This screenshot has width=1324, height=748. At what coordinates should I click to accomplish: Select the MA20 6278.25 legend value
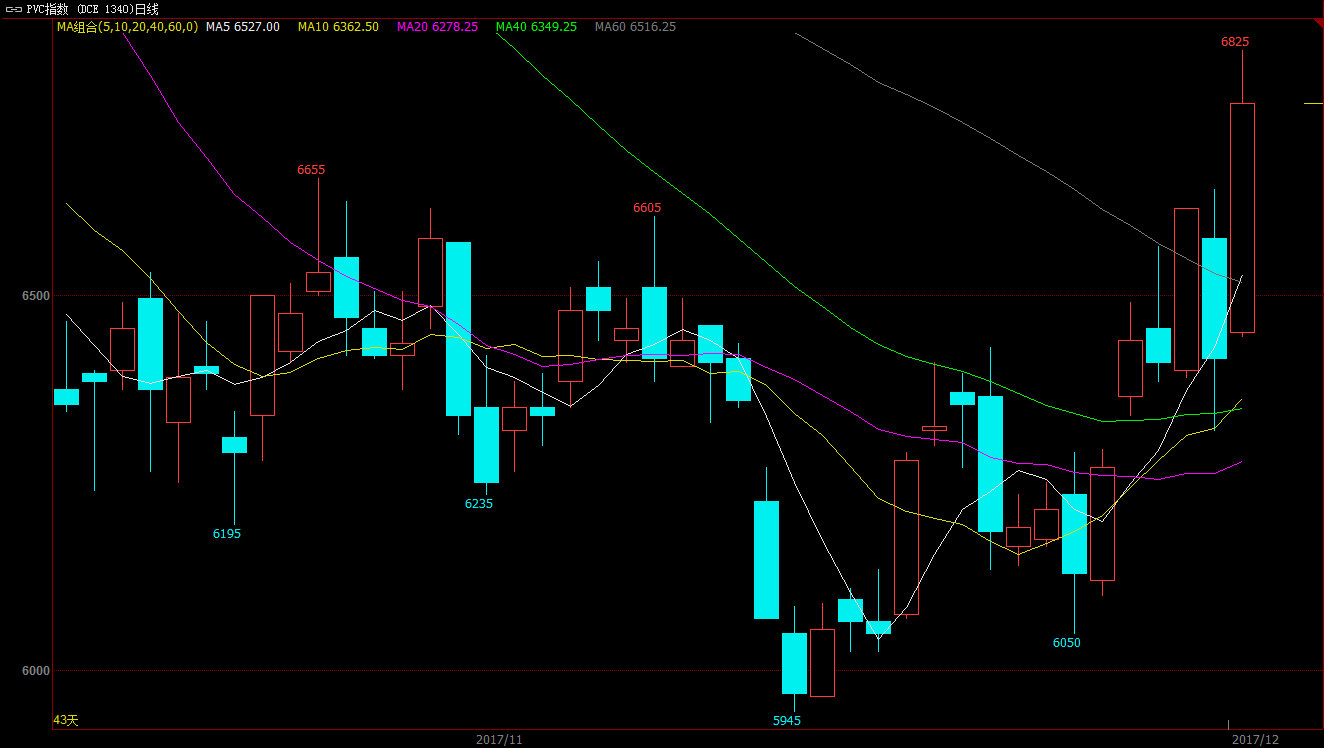click(x=437, y=27)
